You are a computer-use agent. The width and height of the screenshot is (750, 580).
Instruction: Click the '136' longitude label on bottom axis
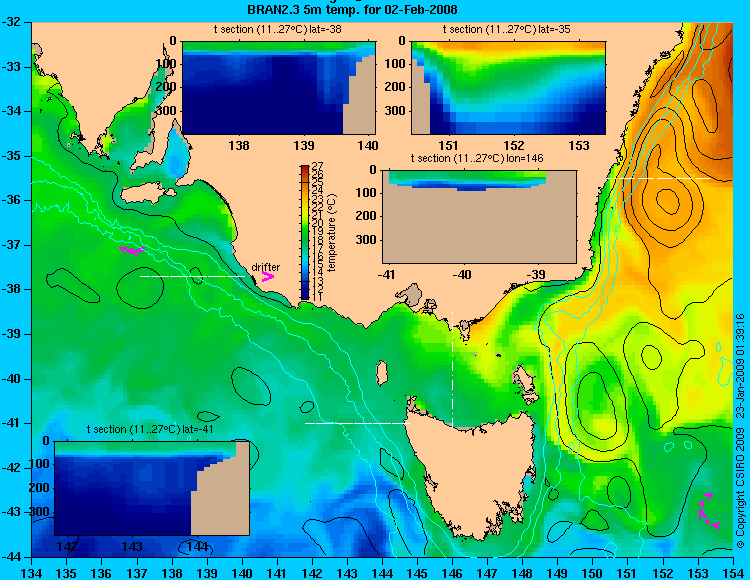(x=102, y=573)
